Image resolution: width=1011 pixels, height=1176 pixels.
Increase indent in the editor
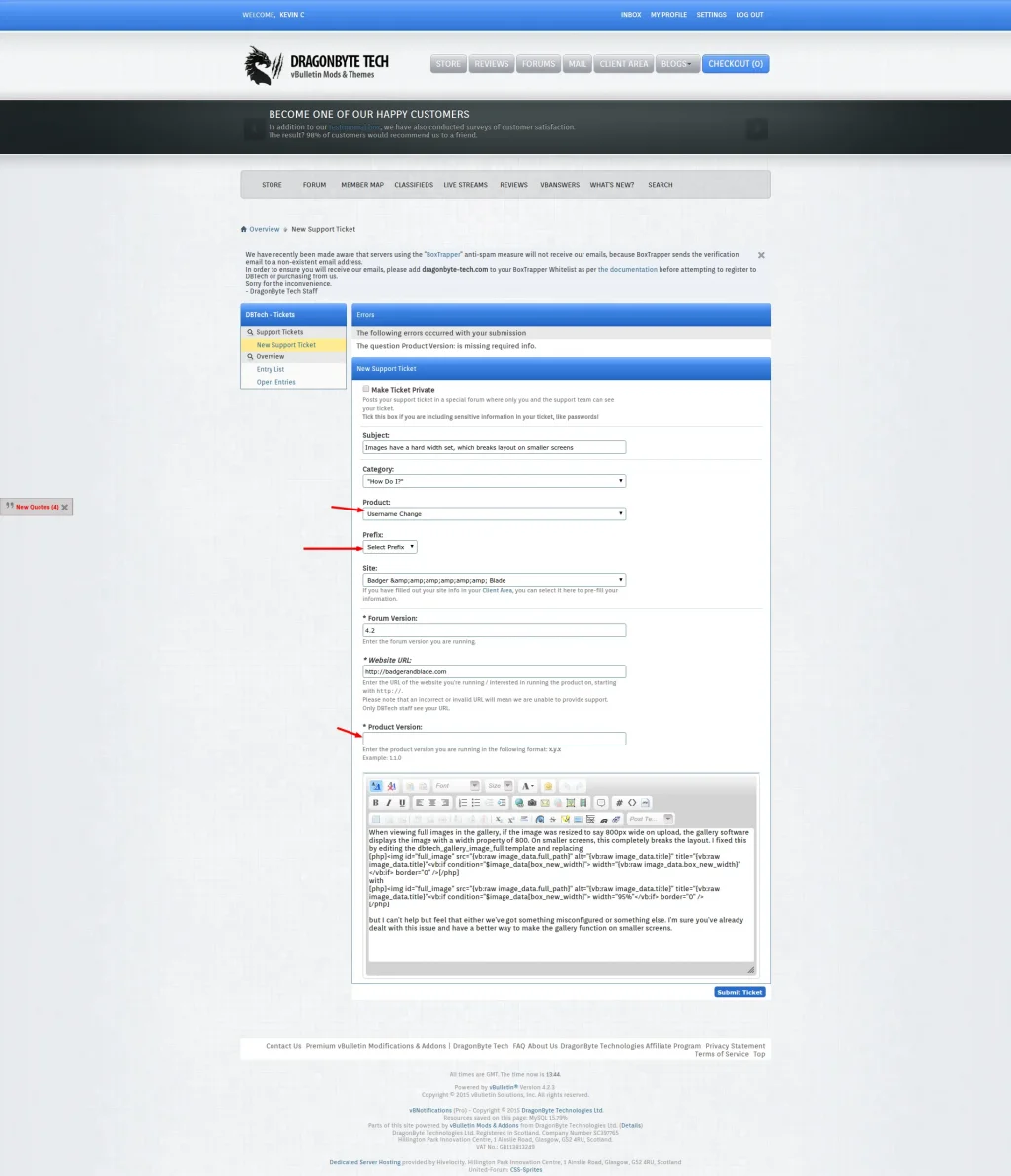[502, 803]
